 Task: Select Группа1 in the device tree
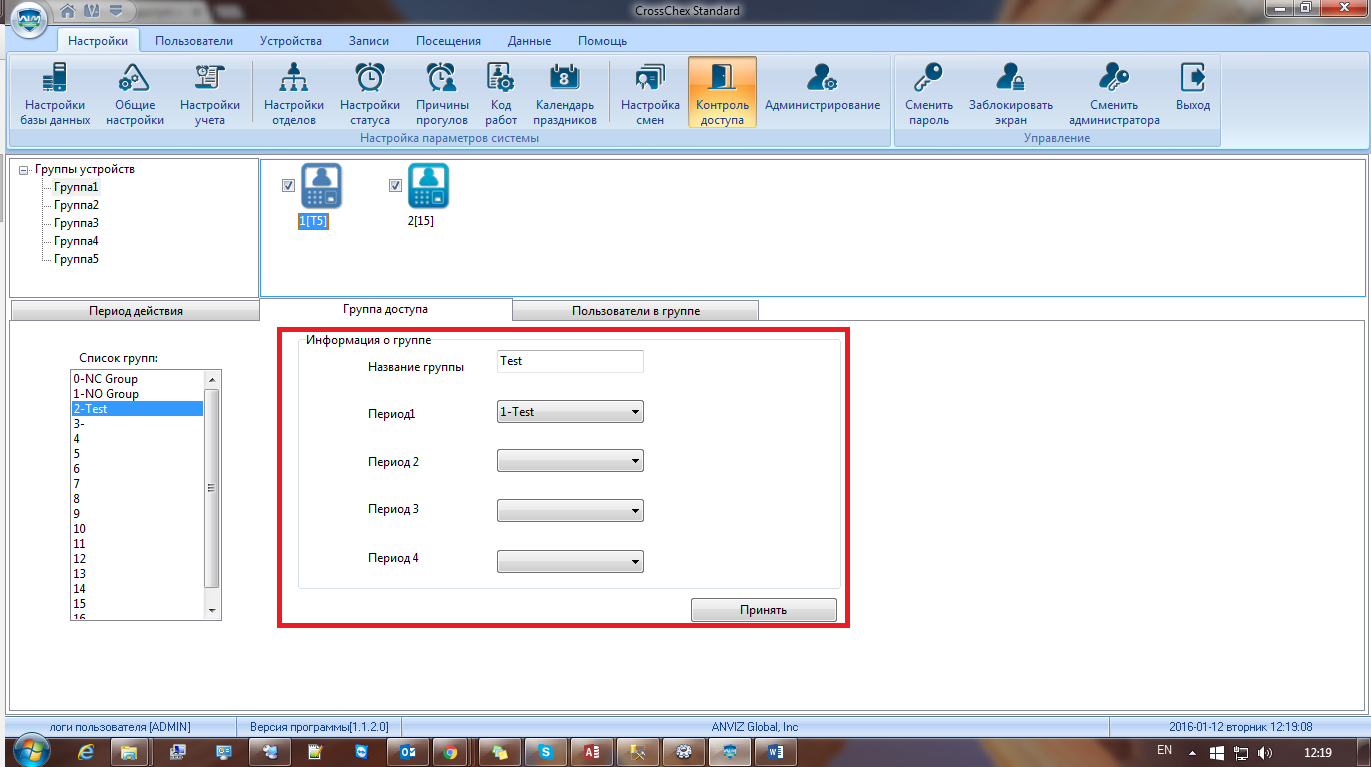click(x=76, y=187)
